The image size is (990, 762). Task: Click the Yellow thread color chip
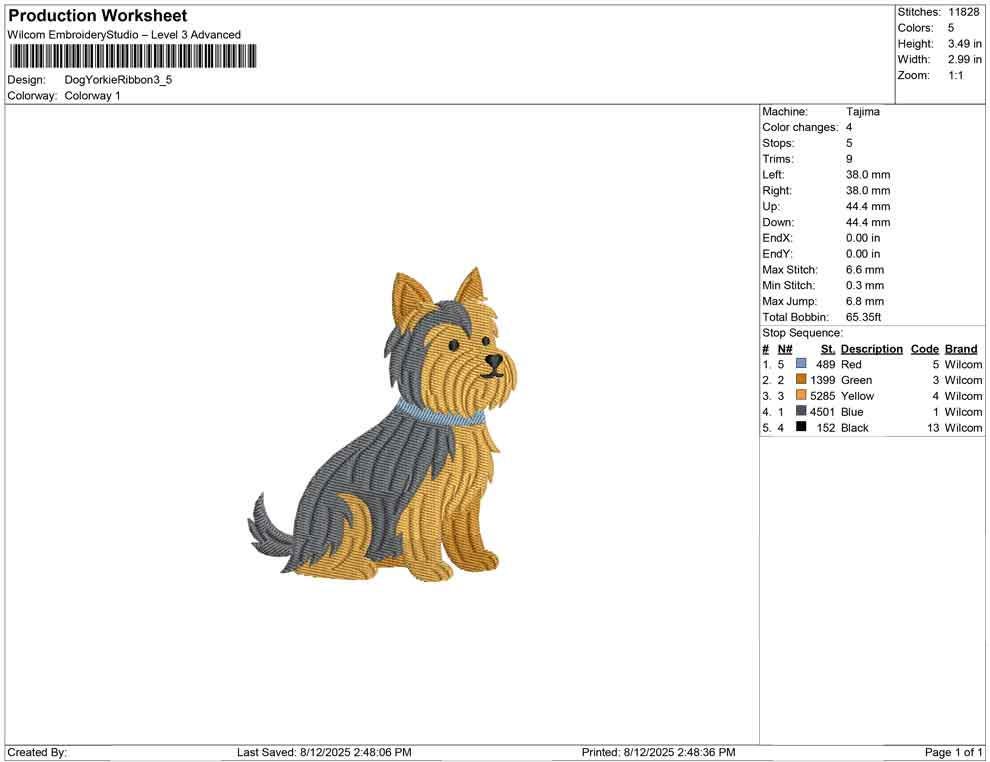799,396
